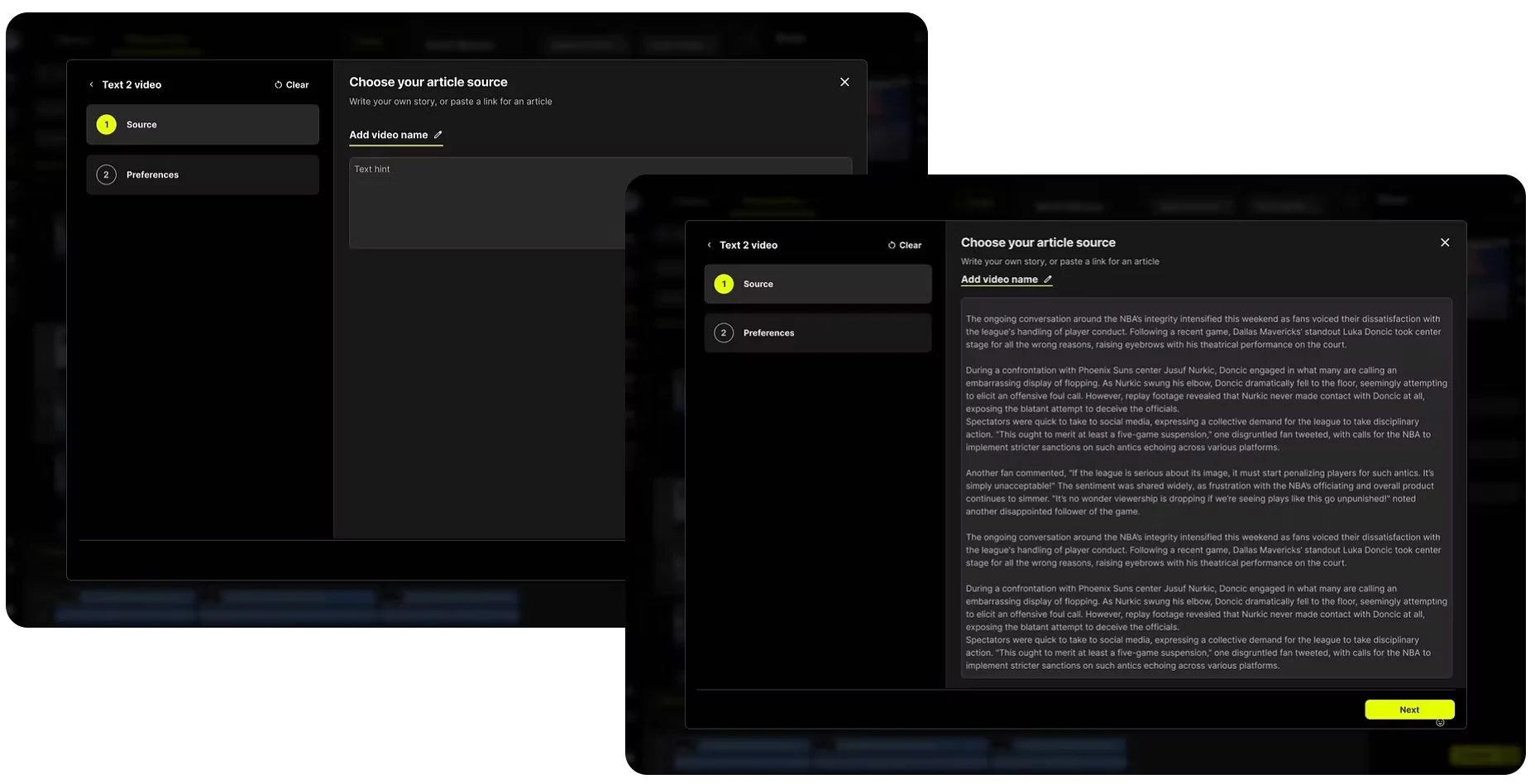Close the front article source dialog
Screen dimensions: 1535x784
(x=1445, y=242)
